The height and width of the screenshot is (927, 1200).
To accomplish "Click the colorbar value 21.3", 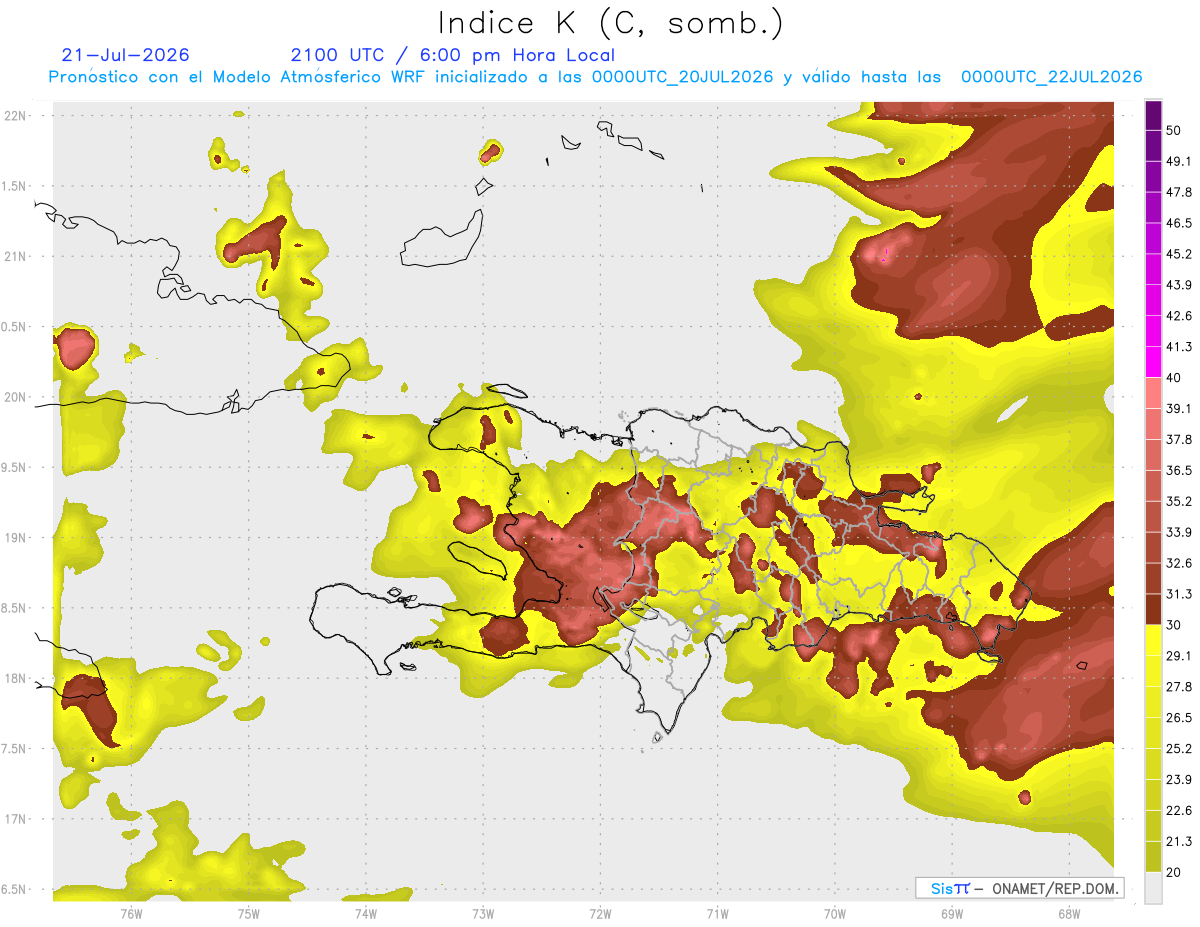I will [1179, 842].
